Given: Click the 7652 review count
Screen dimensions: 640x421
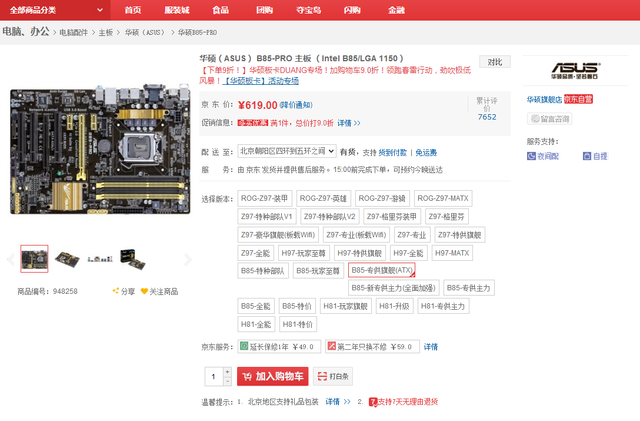Looking at the screenshot, I should click(x=487, y=117).
